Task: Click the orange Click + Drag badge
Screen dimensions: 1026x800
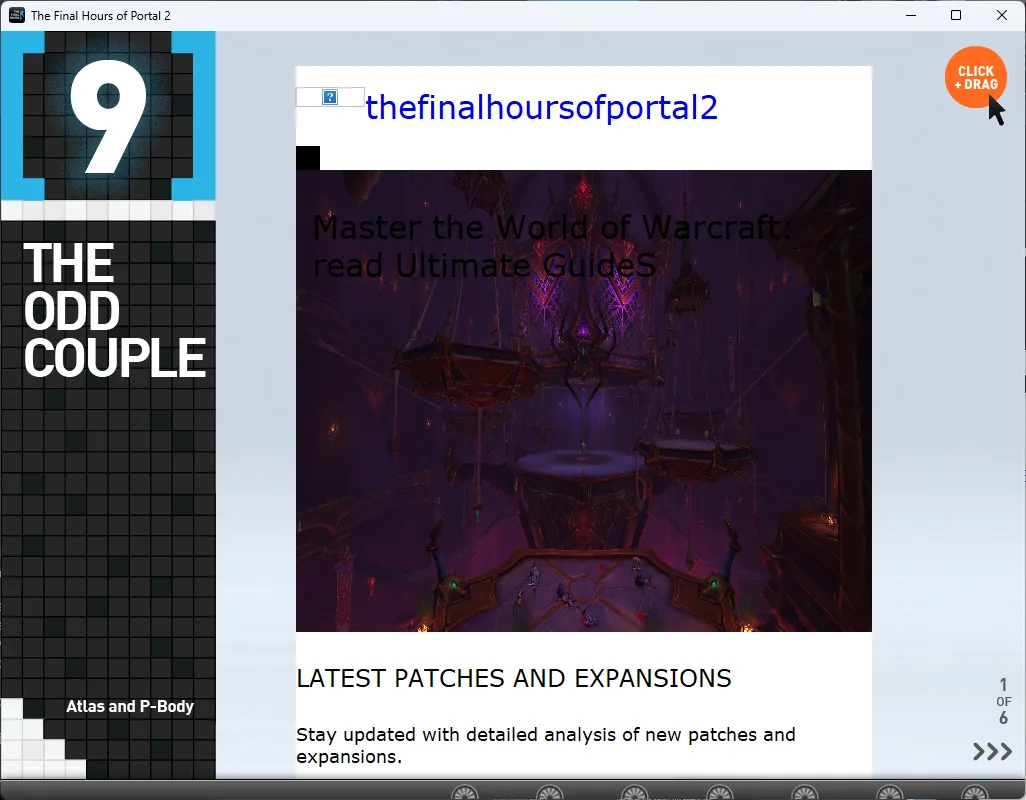Action: pyautogui.click(x=976, y=77)
